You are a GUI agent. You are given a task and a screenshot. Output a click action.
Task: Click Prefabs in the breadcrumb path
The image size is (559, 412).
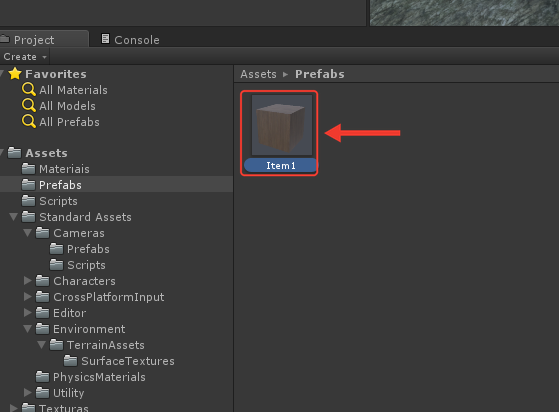pyautogui.click(x=320, y=74)
